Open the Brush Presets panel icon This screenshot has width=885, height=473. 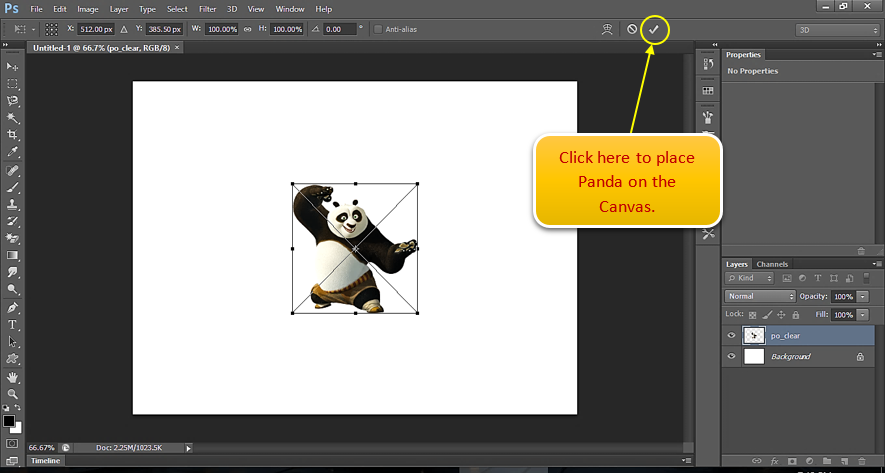708,117
